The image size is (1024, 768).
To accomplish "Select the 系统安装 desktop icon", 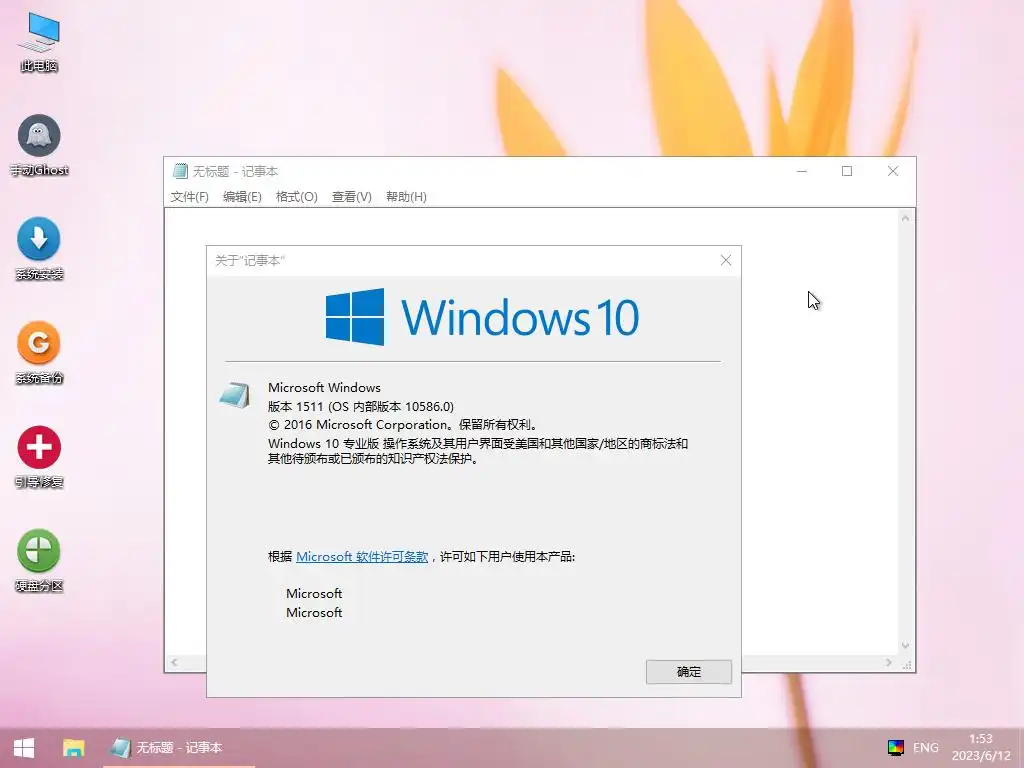I will [x=39, y=249].
